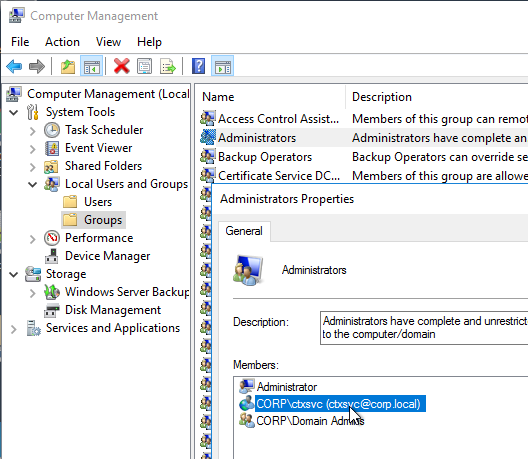528x459 pixels.
Task: Open the View menu
Action: pyautogui.click(x=108, y=42)
